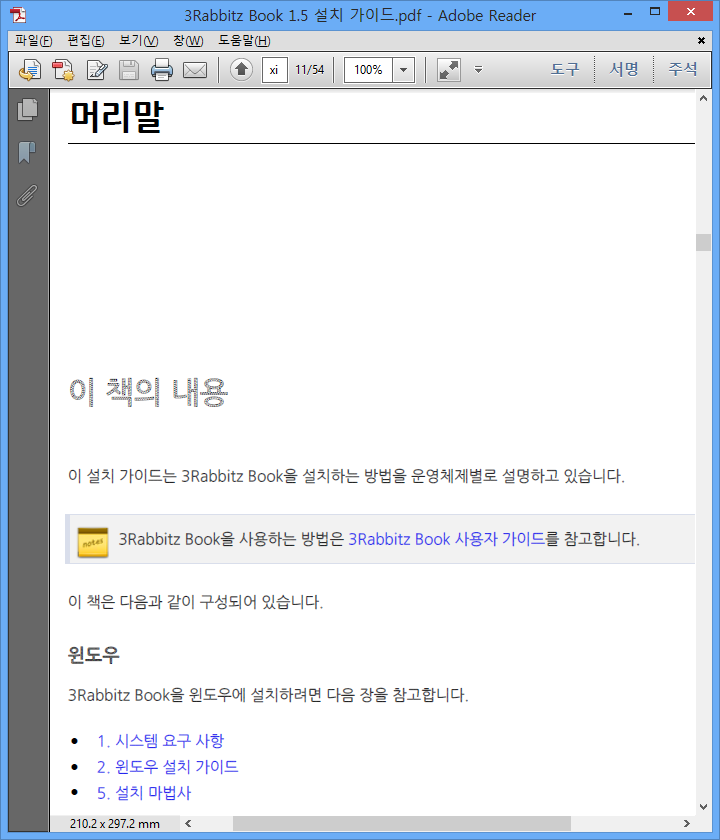Click the Open file toolbar icon
720x840 pixels.
[29, 70]
